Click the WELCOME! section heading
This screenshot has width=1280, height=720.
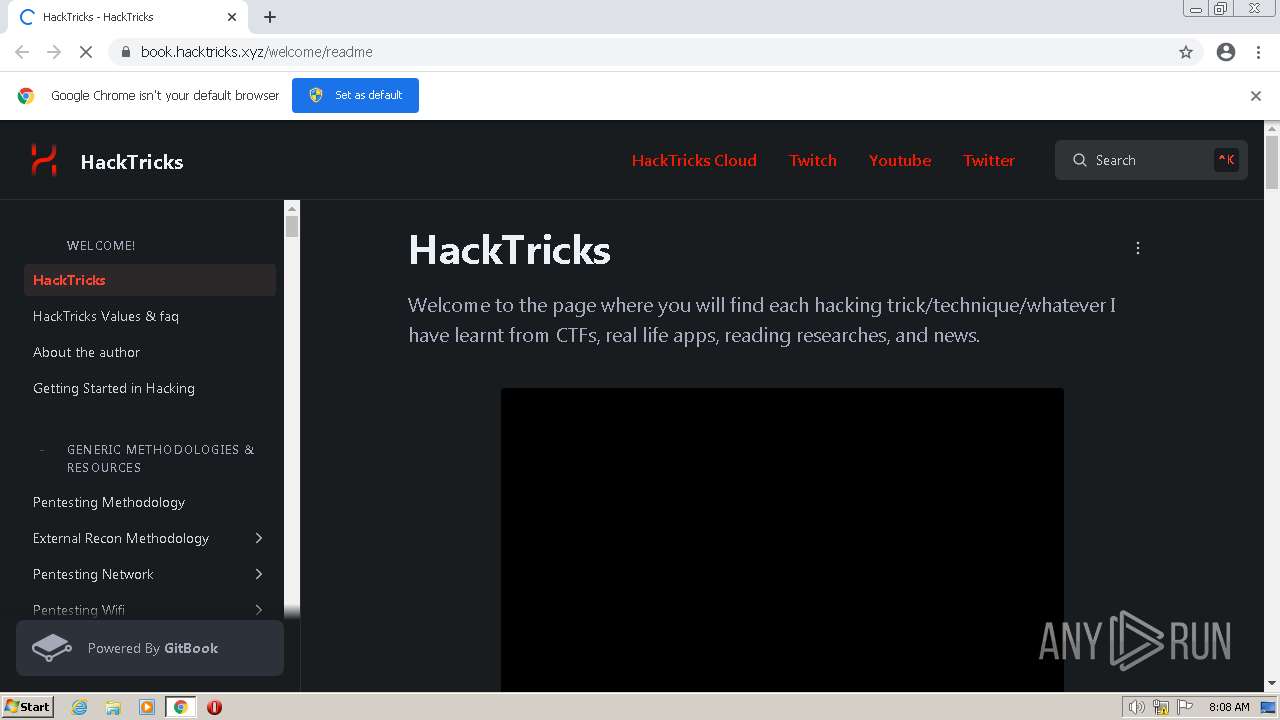101,245
